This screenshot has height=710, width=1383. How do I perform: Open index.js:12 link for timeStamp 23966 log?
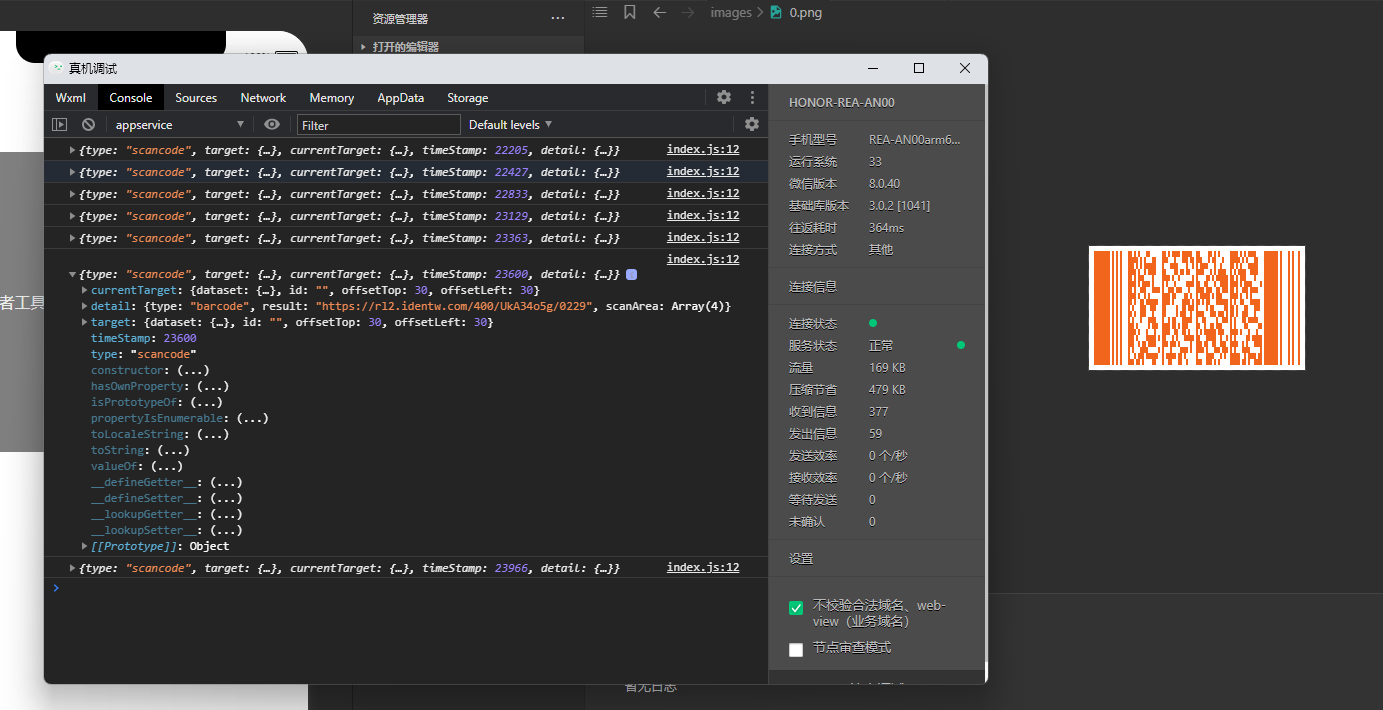(703, 568)
